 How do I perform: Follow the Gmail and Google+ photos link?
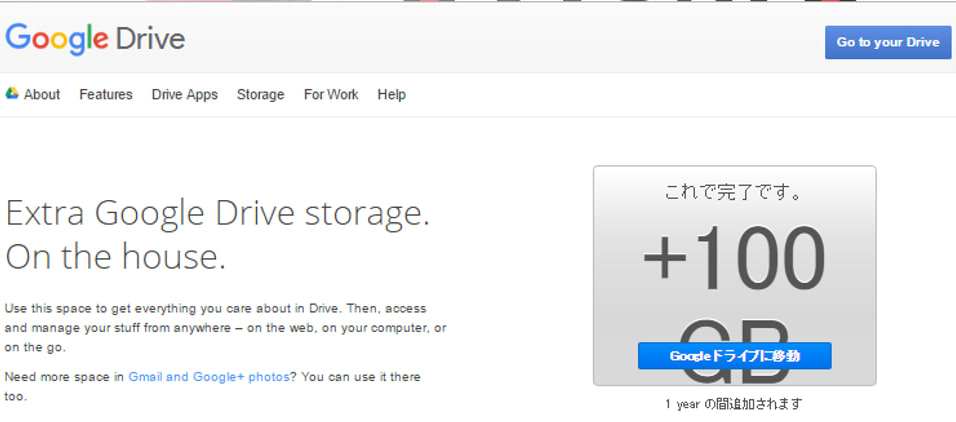pos(209,377)
